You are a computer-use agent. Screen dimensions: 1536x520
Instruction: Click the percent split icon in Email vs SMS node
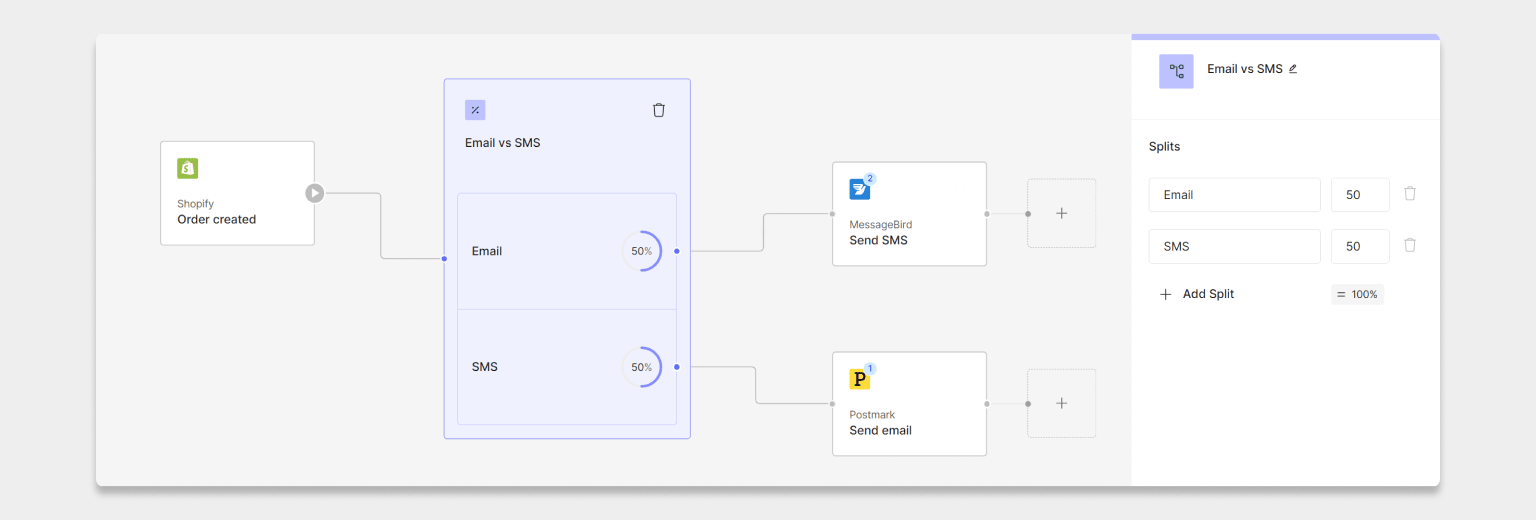[x=475, y=110]
